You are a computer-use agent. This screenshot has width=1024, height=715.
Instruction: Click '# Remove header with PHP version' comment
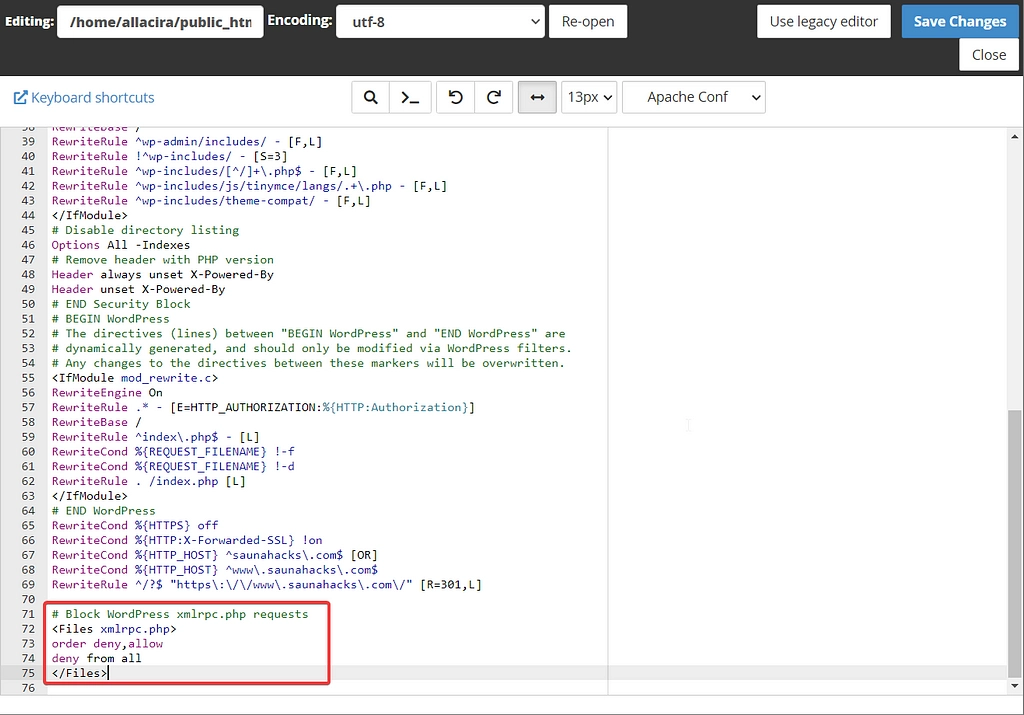click(163, 259)
